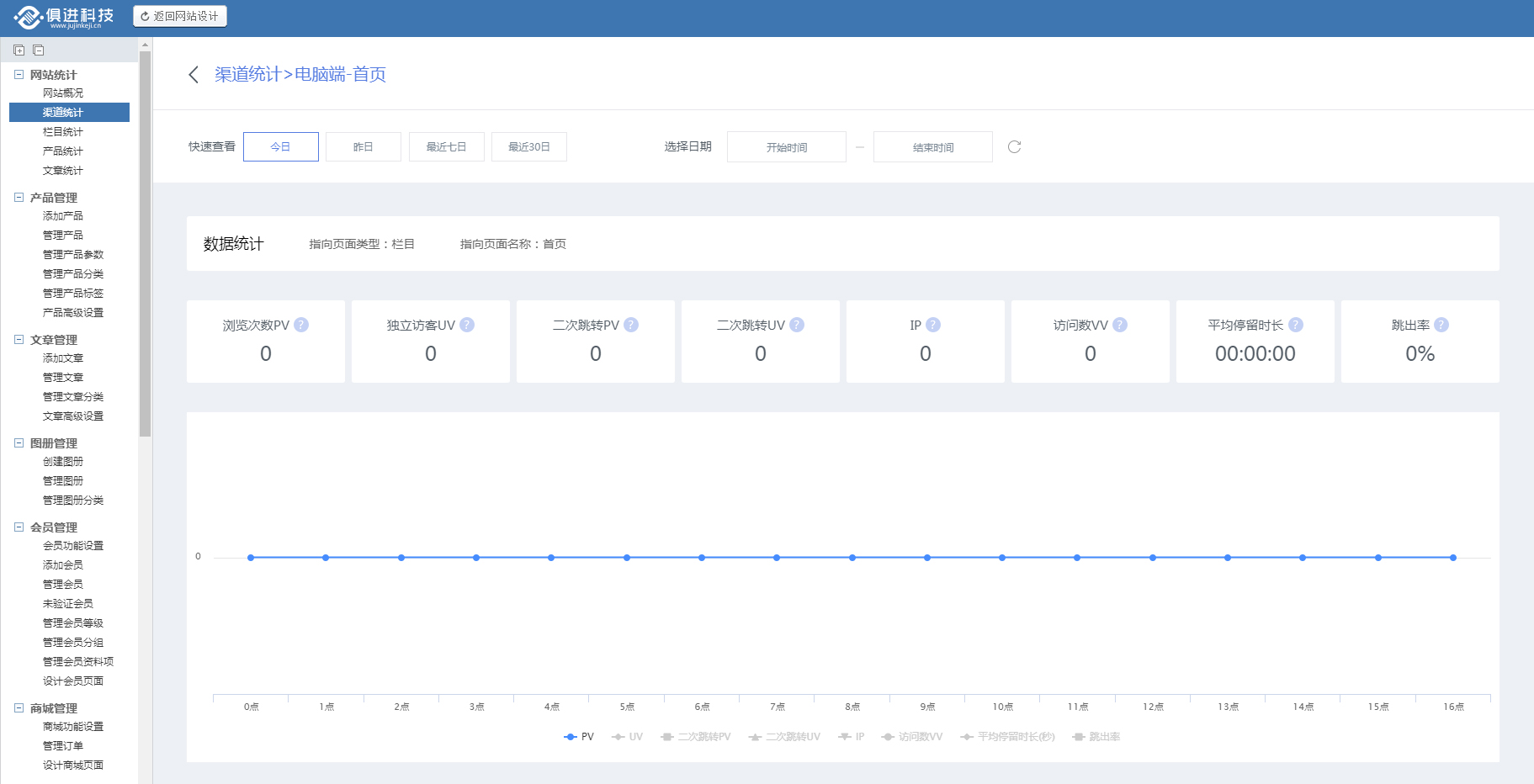Collapse the 产品管理 tree section
Viewport: 1534px width, 784px height.
click(19, 198)
